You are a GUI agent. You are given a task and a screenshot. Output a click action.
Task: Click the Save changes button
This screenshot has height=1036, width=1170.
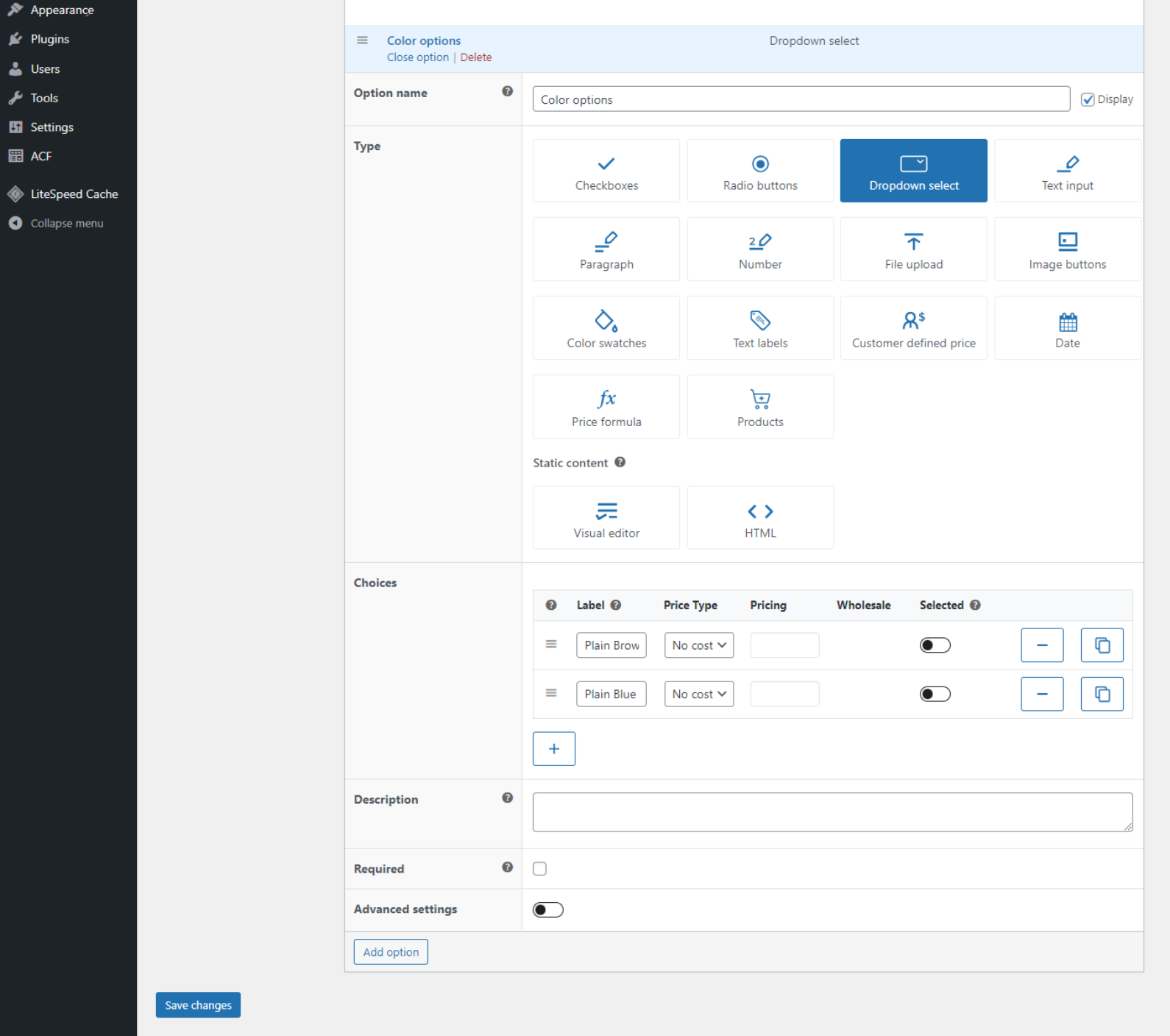click(198, 1005)
